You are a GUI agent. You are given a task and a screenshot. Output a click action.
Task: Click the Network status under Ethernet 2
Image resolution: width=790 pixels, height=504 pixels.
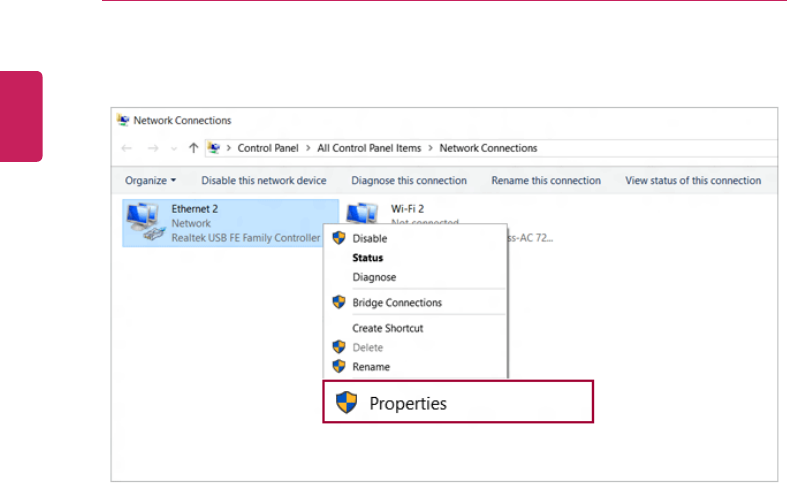[x=191, y=223]
